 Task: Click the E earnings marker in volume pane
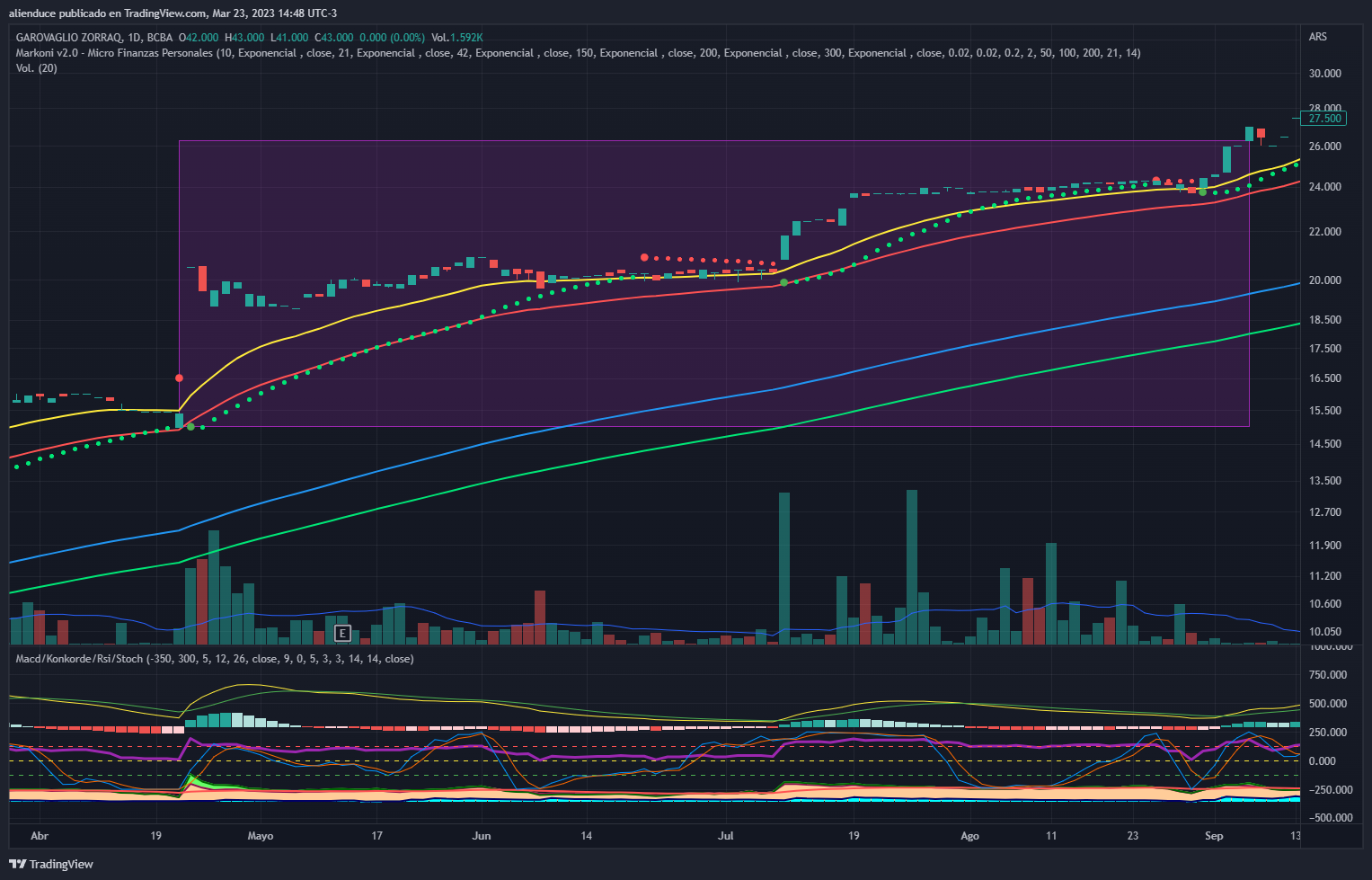[341, 633]
